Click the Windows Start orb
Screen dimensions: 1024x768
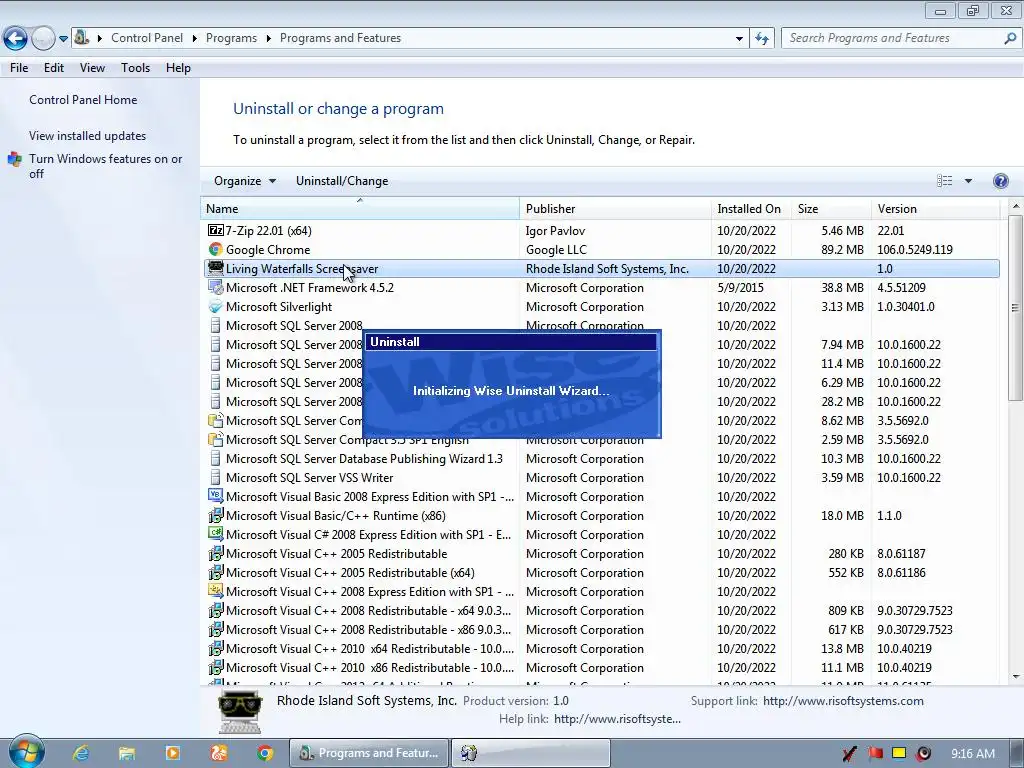tap(26, 752)
